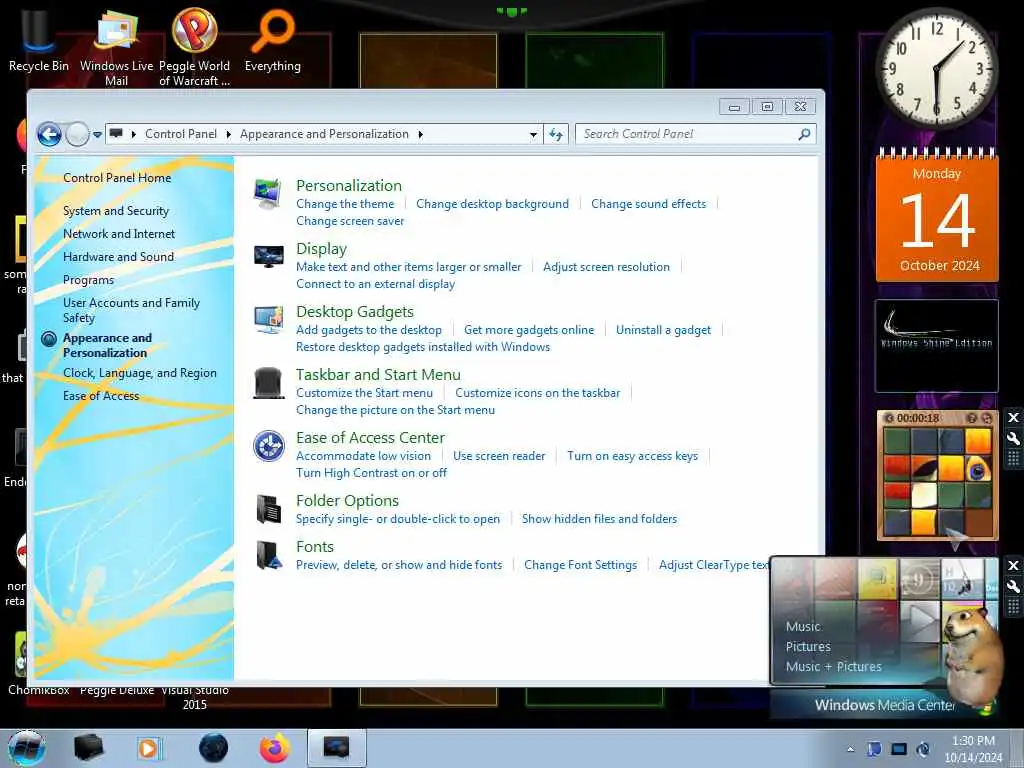Image resolution: width=1024 pixels, height=768 pixels.
Task: Open Programs category
Action: 88,280
